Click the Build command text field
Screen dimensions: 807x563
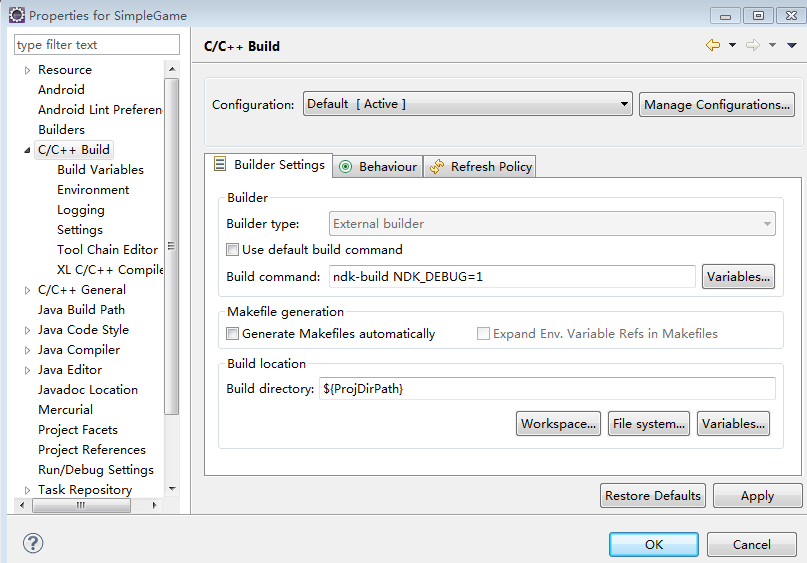coord(511,276)
